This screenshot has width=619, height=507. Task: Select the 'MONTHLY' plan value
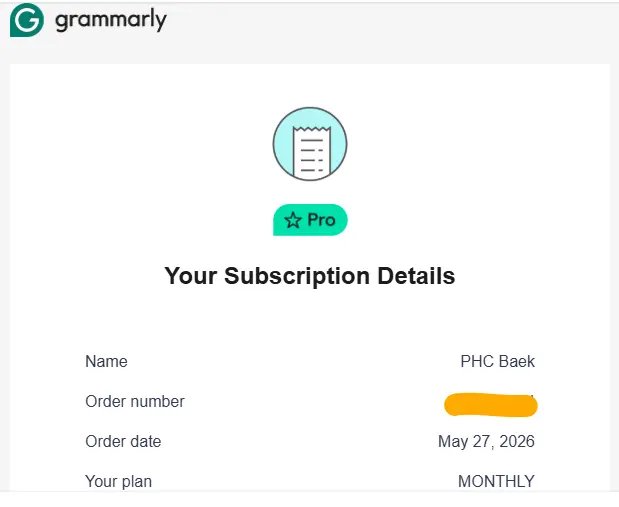496,481
